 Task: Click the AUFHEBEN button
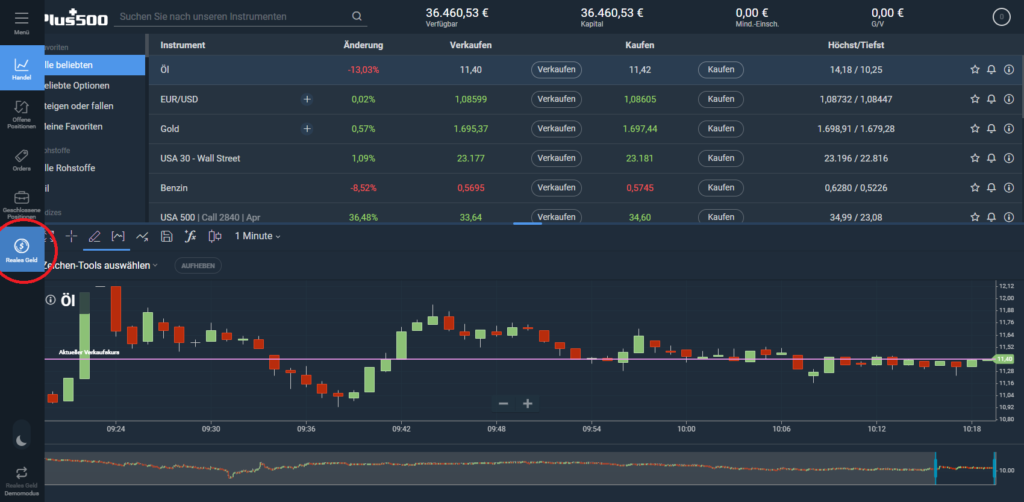click(x=198, y=266)
